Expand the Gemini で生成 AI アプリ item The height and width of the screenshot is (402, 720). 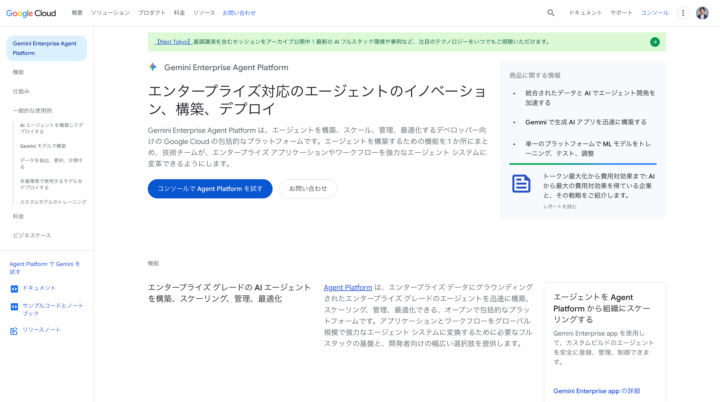514,122
